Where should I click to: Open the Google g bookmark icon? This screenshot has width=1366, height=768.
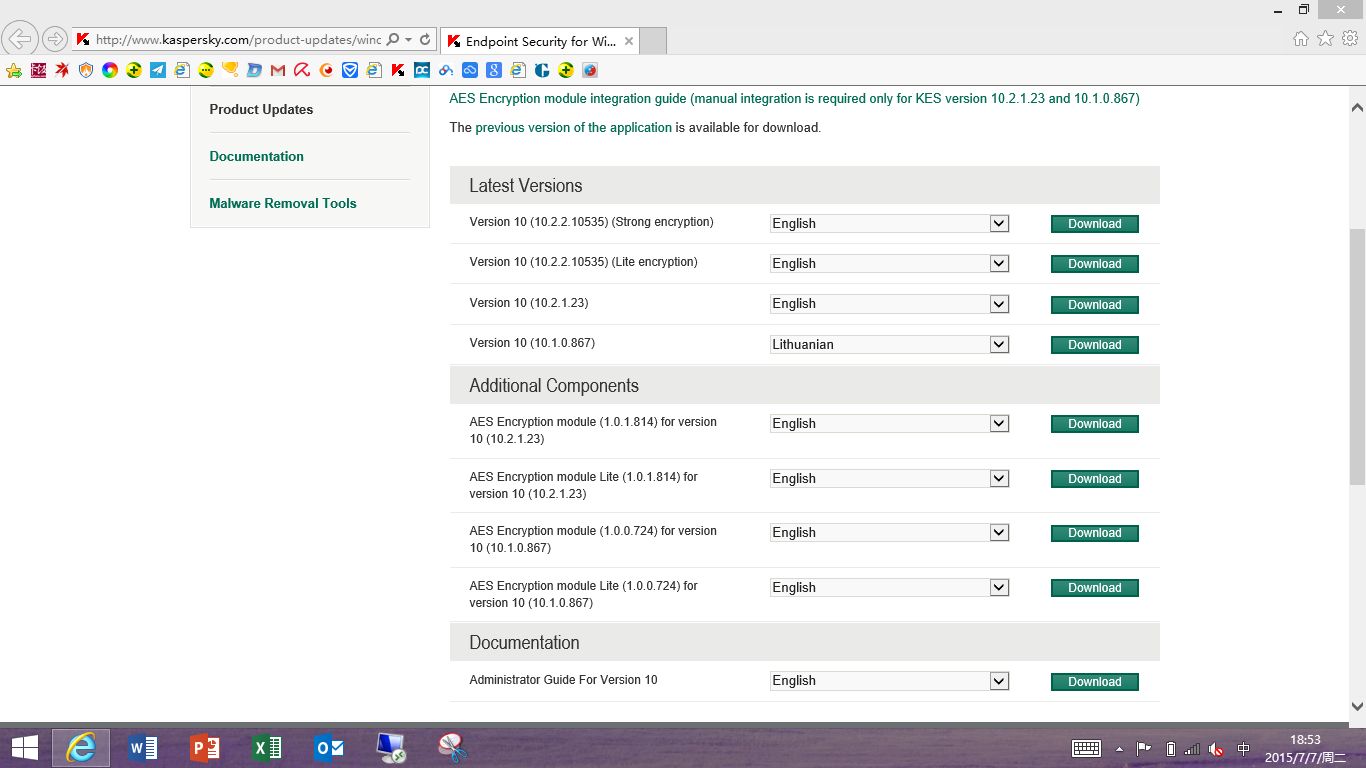click(494, 70)
